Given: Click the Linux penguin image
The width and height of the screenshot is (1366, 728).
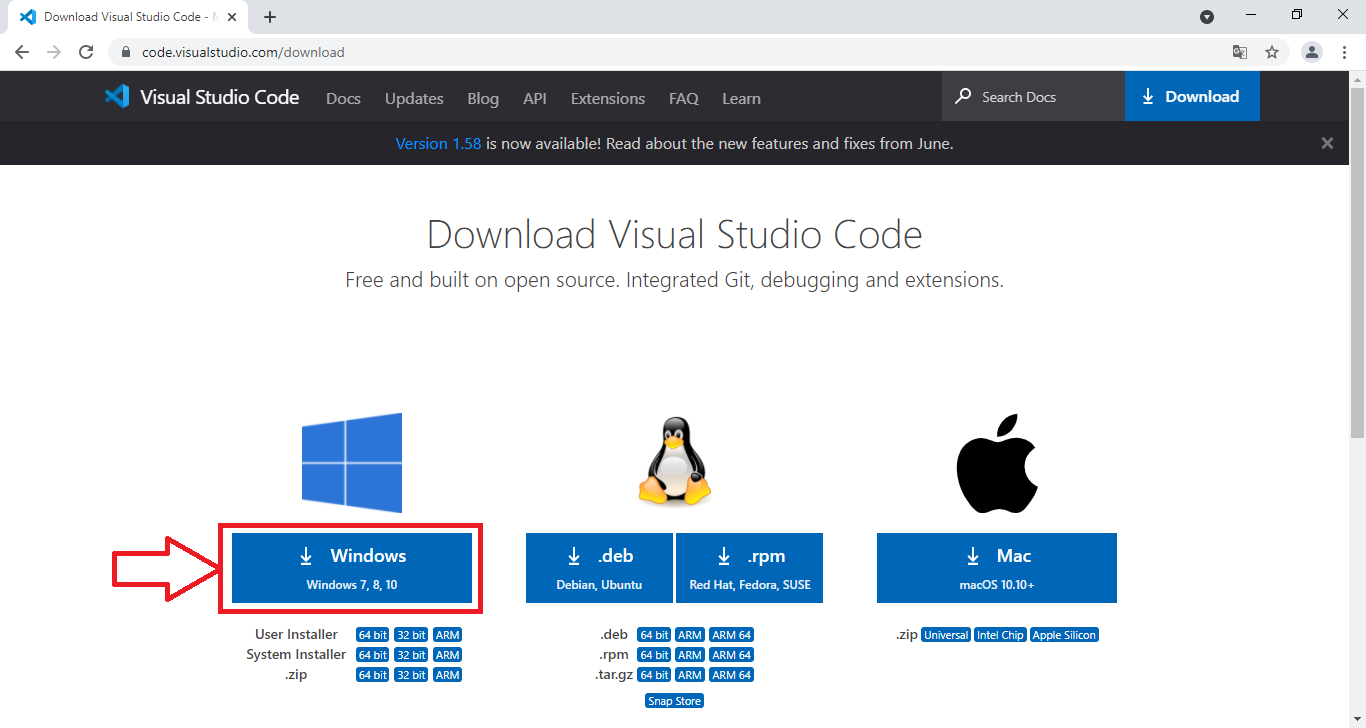Looking at the screenshot, I should coord(675,461).
